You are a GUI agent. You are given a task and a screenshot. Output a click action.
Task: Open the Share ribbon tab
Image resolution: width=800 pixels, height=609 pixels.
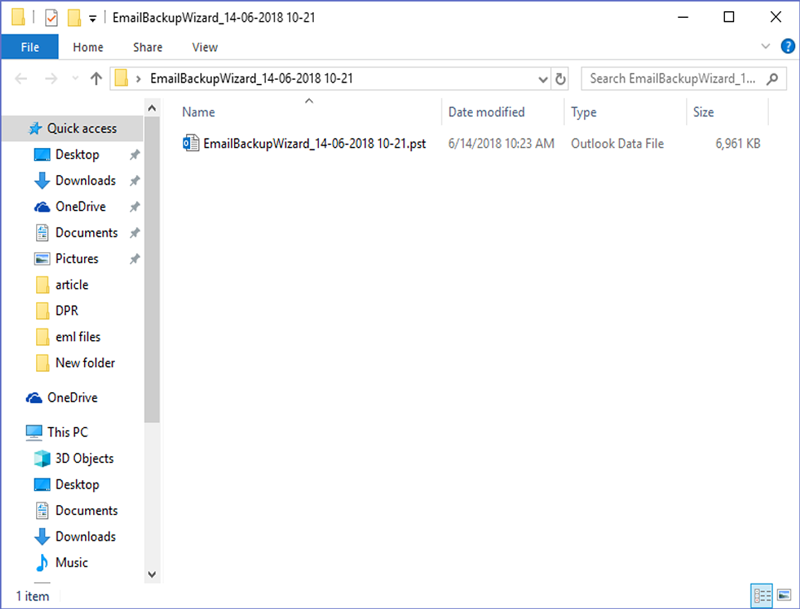[x=147, y=47]
